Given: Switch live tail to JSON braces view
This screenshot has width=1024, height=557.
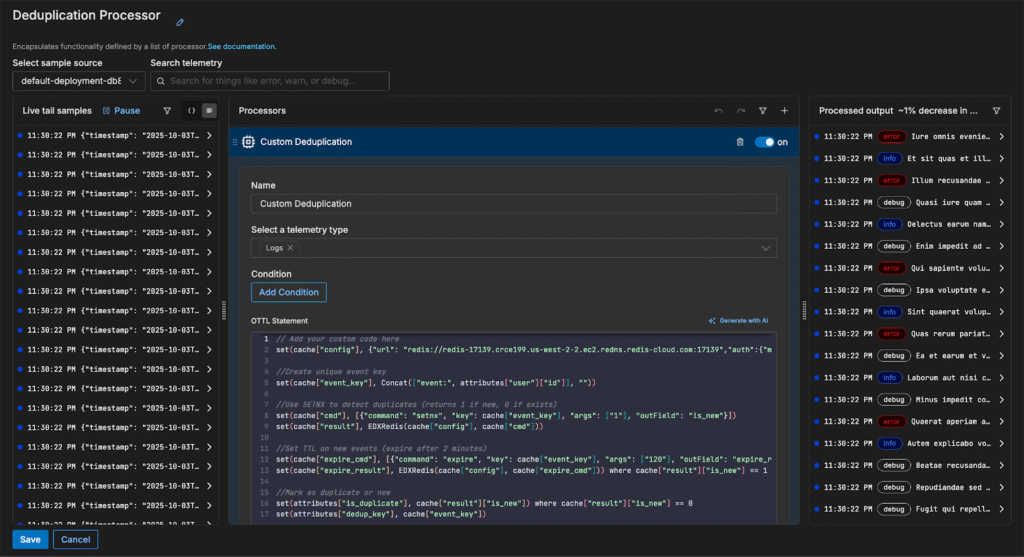Looking at the screenshot, I should point(191,111).
